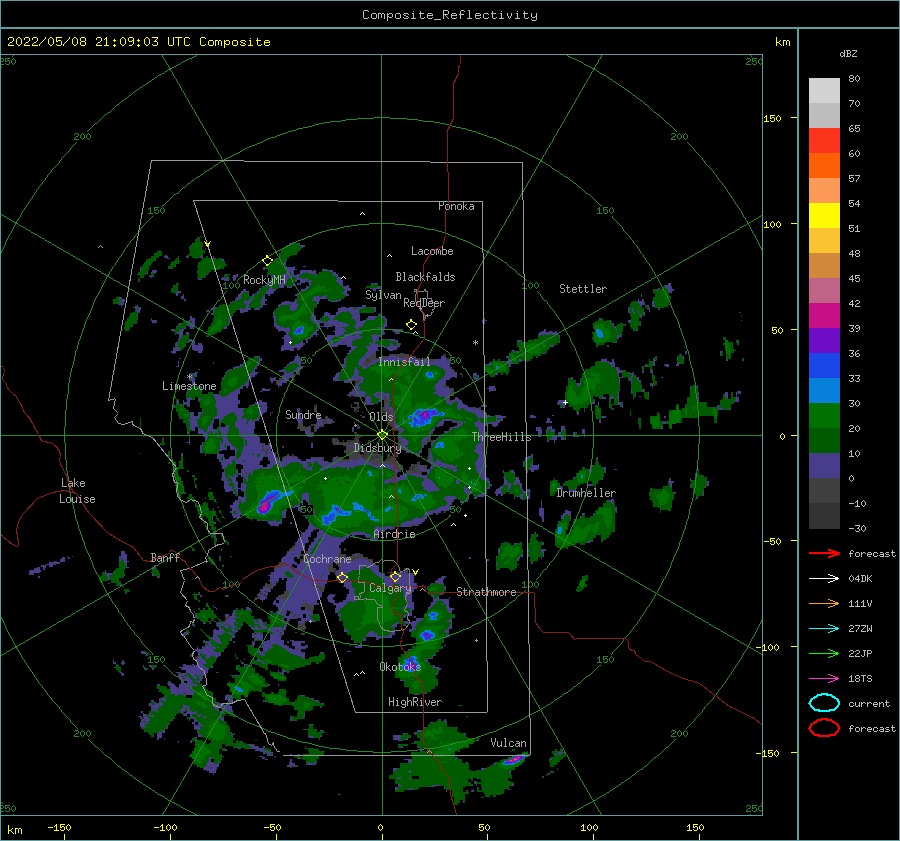Click the Ponoka city label
The height and width of the screenshot is (841, 900).
click(x=456, y=206)
